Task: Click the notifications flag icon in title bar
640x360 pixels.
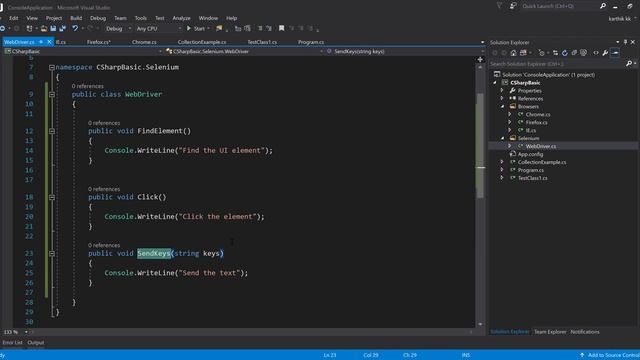Action: [499, 6]
